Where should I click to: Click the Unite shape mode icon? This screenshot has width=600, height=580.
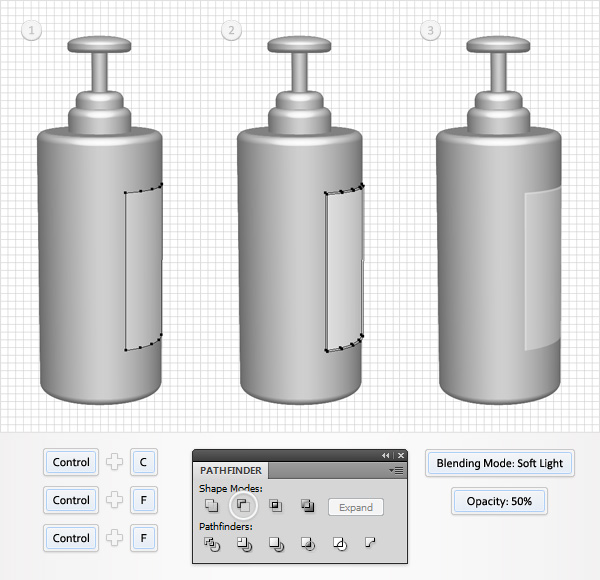click(x=211, y=506)
